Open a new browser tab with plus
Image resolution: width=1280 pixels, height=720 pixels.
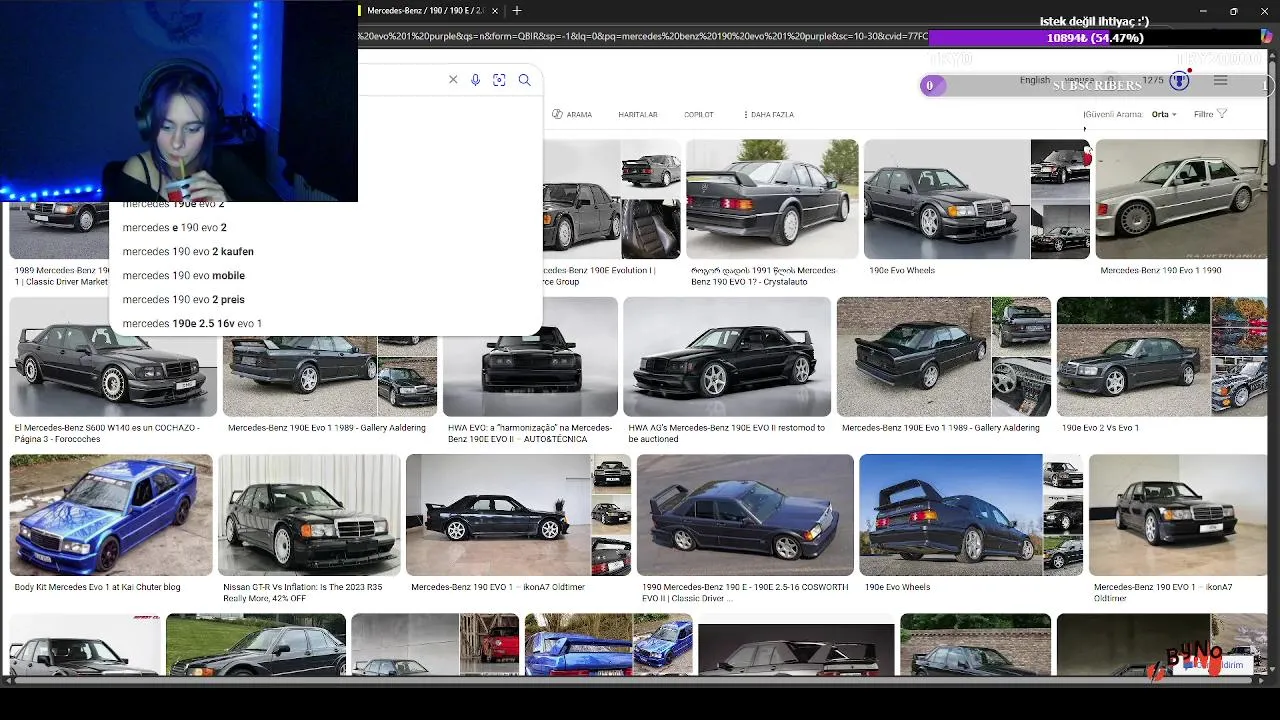517,11
